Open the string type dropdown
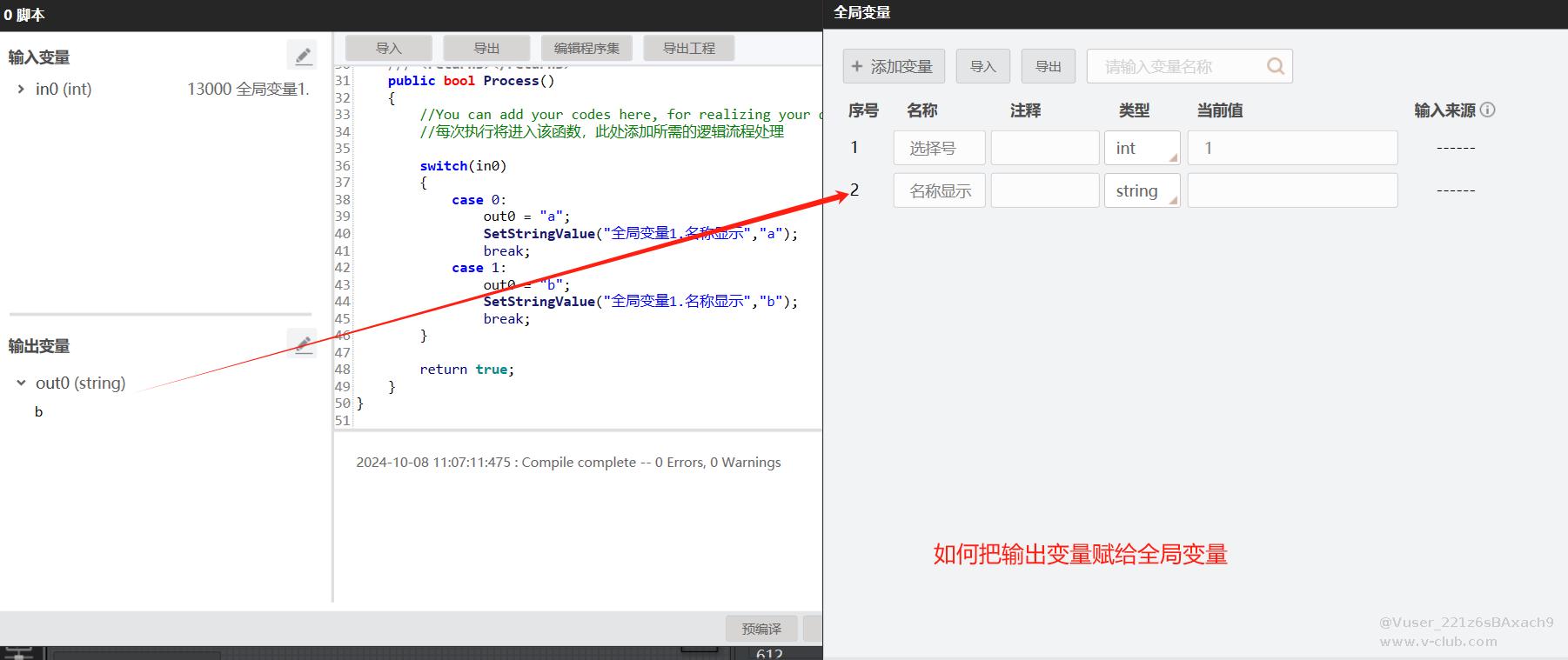Image resolution: width=1568 pixels, height=660 pixels. coord(1142,190)
